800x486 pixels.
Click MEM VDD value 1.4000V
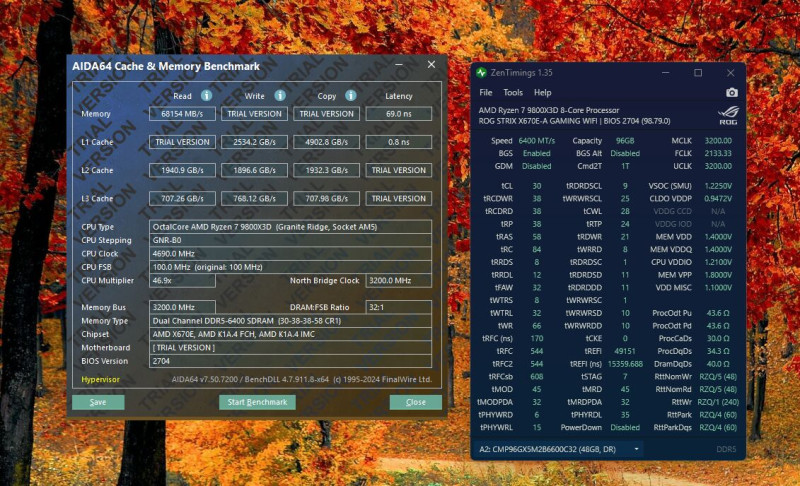coord(718,237)
